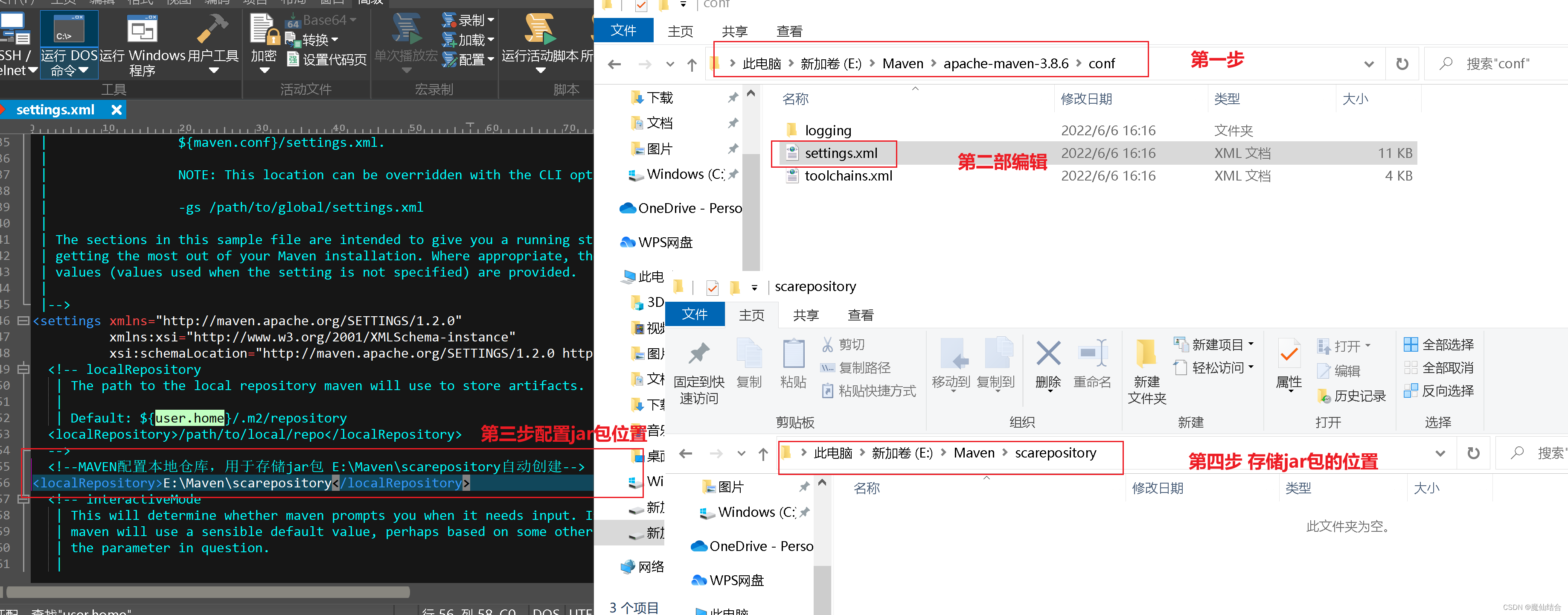
Task: Click Copy Path (复制路径) icon
Action: [x=828, y=368]
